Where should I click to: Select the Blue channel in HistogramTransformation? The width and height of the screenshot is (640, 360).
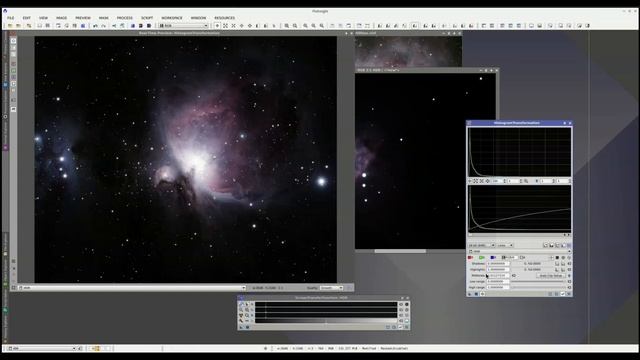coord(493,258)
